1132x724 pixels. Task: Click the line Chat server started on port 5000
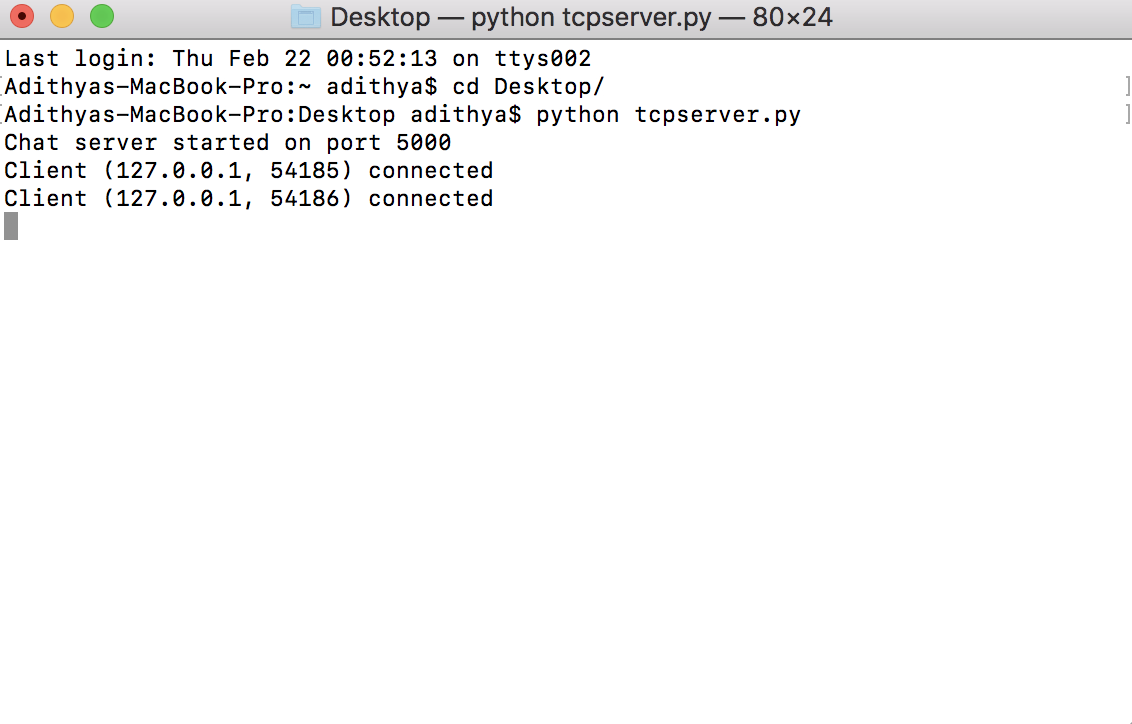(226, 142)
